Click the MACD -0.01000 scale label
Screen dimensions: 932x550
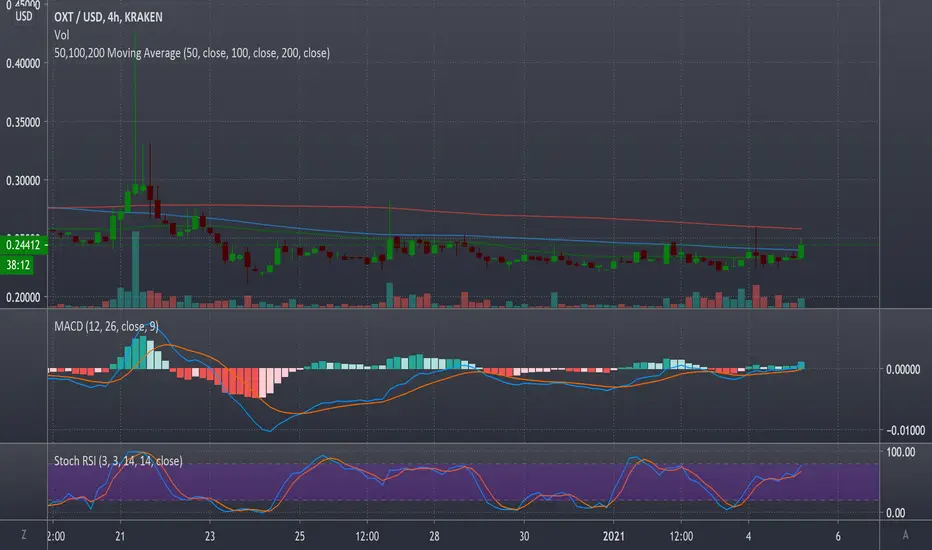(x=905, y=430)
